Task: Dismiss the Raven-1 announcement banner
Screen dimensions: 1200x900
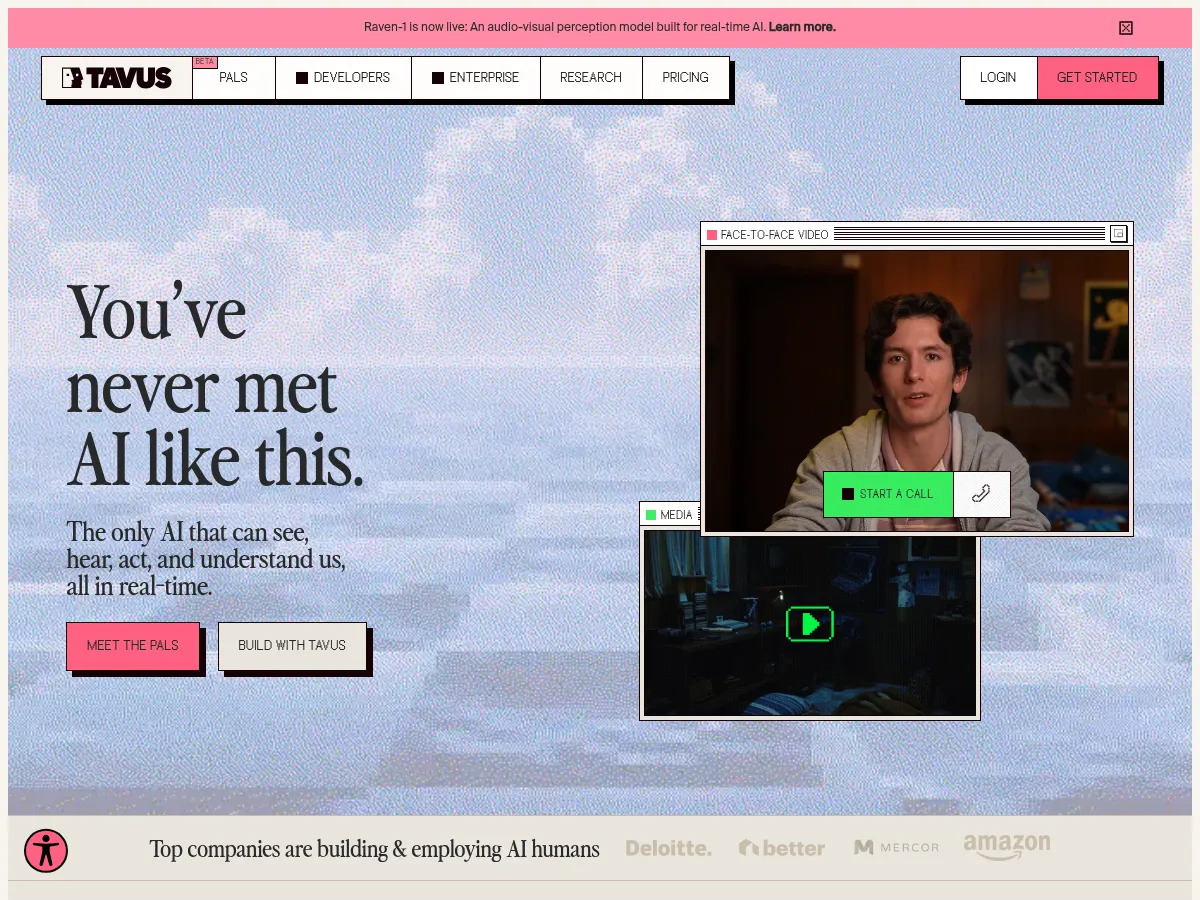Action: tap(1126, 28)
